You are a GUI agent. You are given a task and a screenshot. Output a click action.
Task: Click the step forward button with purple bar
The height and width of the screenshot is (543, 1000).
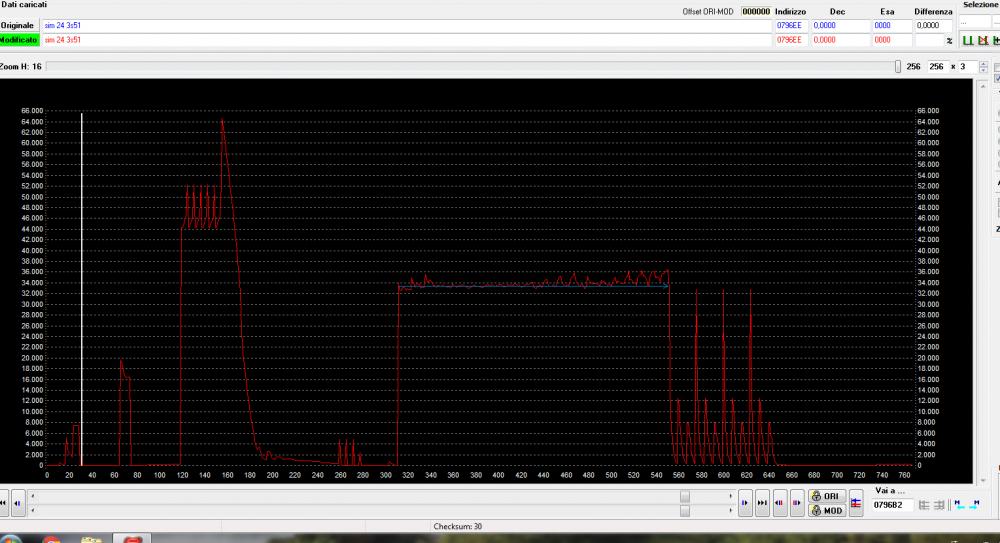pyautogui.click(x=797, y=503)
